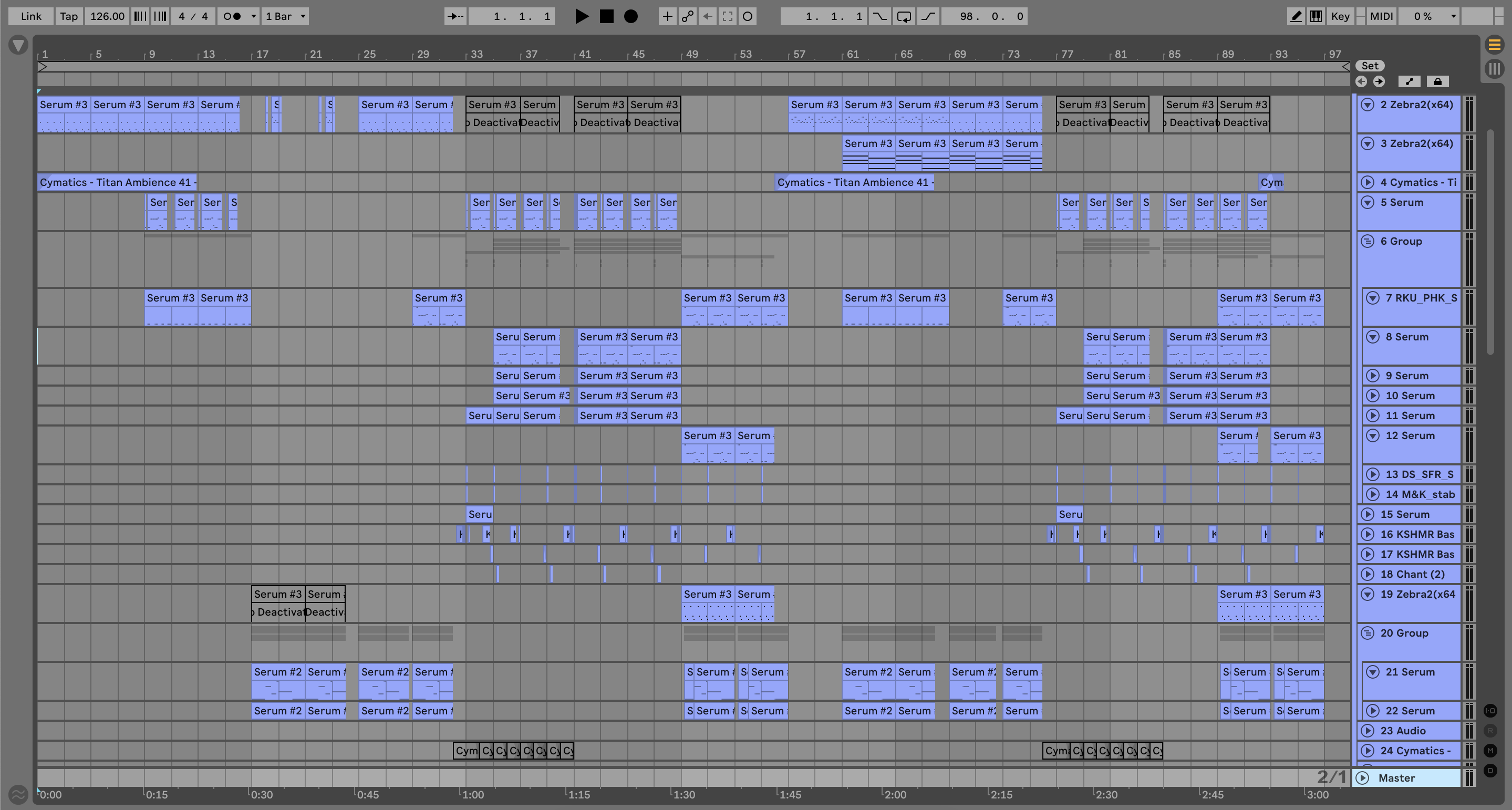Toggle the Computer MIDI Keyboard icon
The width and height of the screenshot is (1512, 810).
coord(1316,16)
